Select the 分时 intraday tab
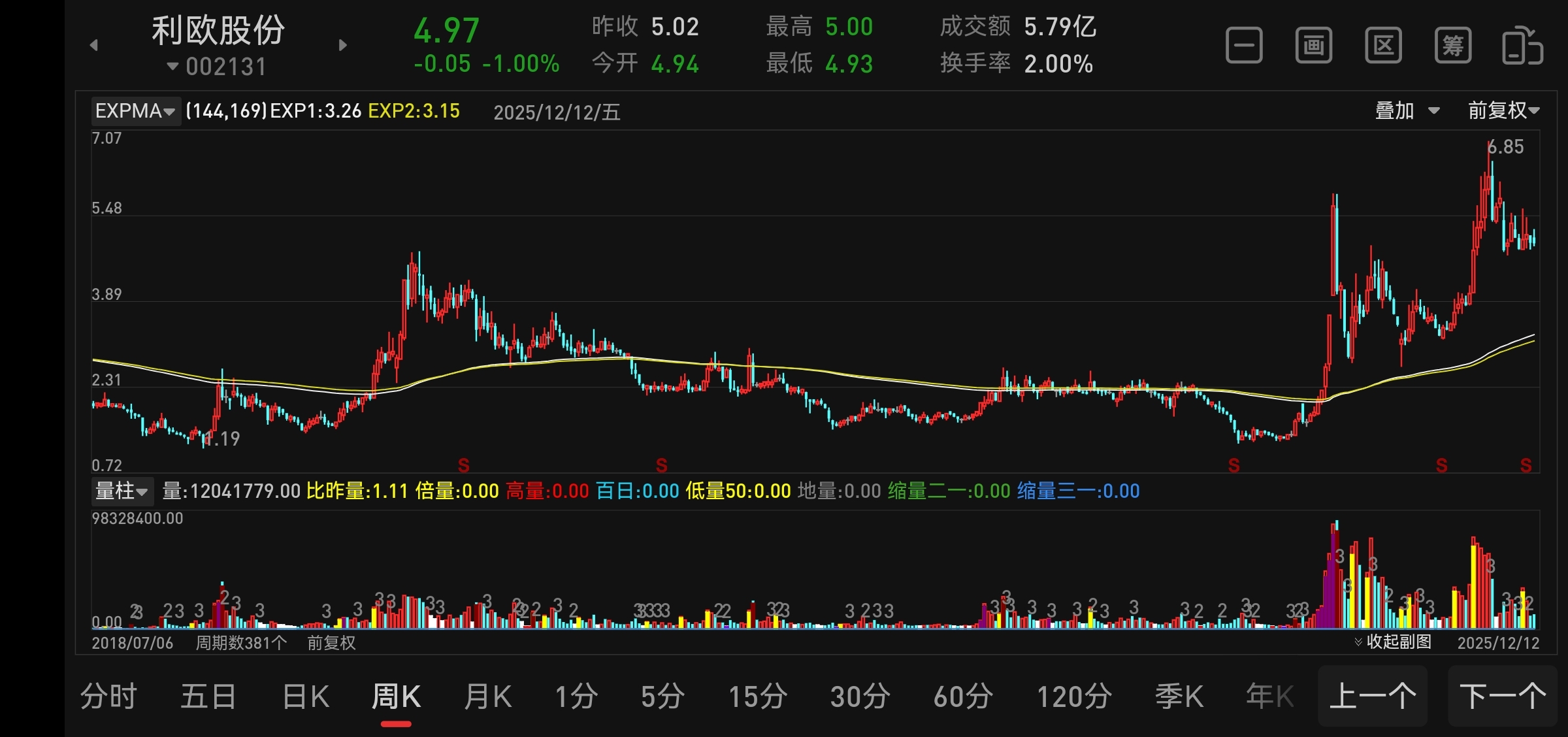Viewport: 1568px width, 737px height. [x=108, y=696]
